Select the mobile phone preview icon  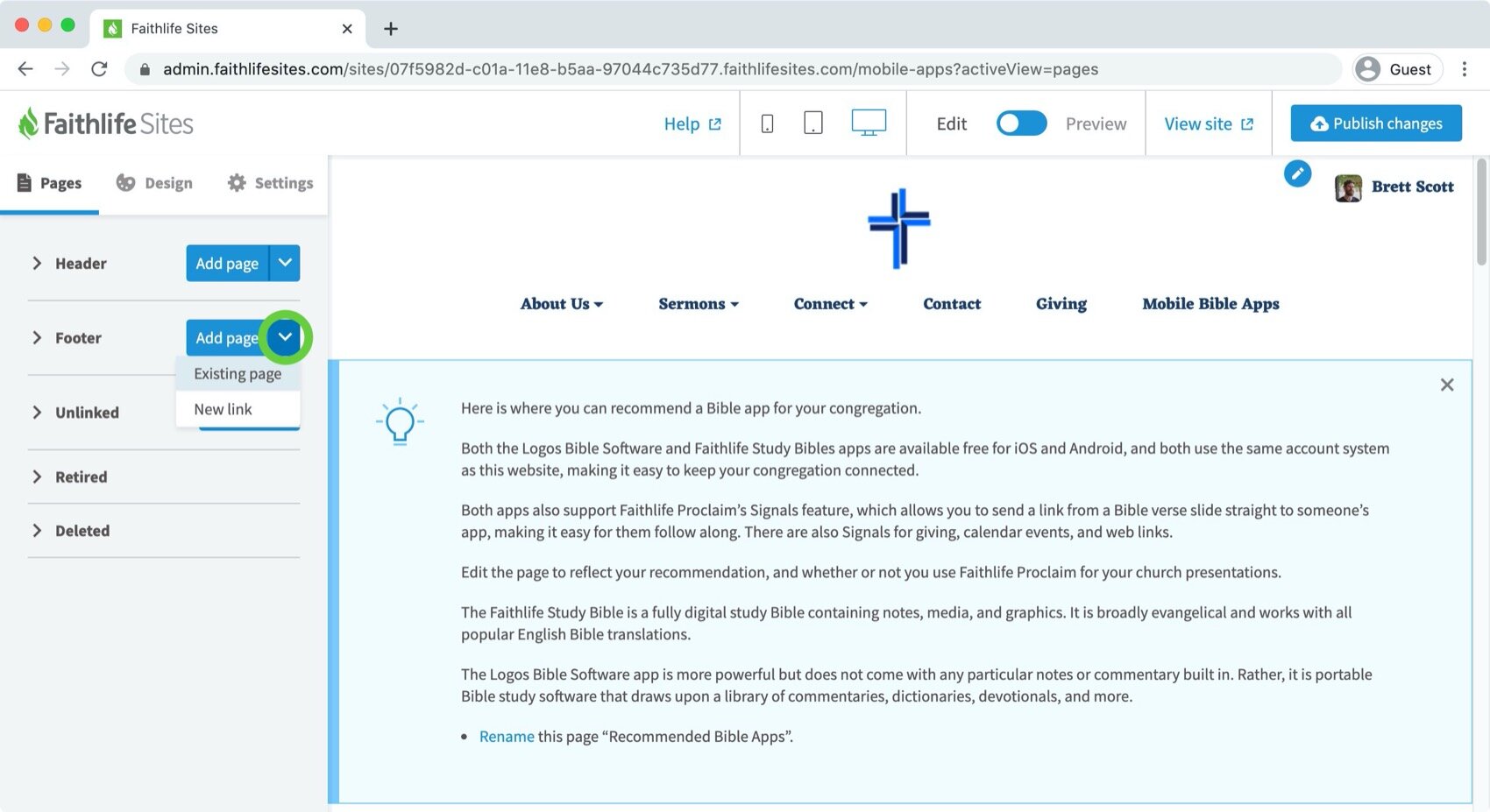767,124
